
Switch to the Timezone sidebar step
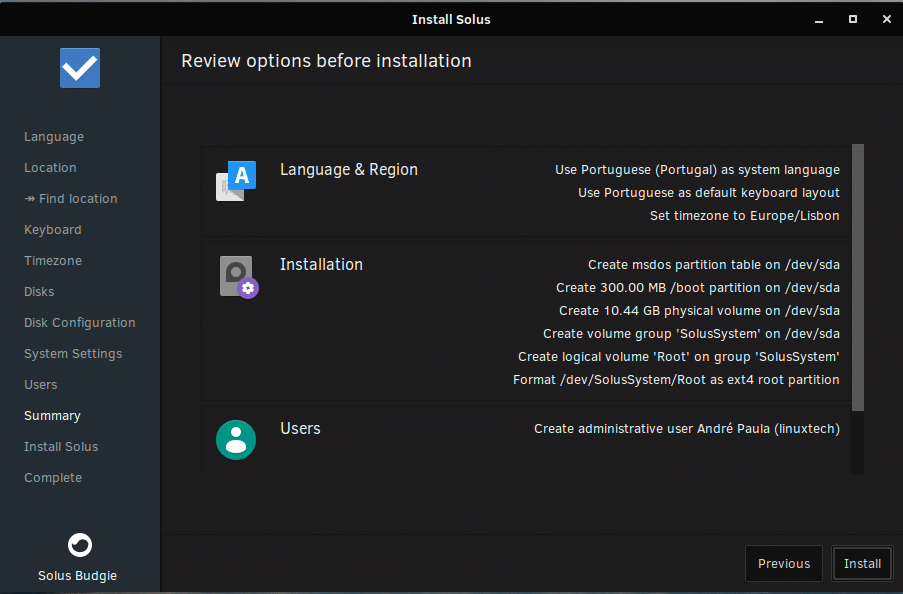[53, 261]
